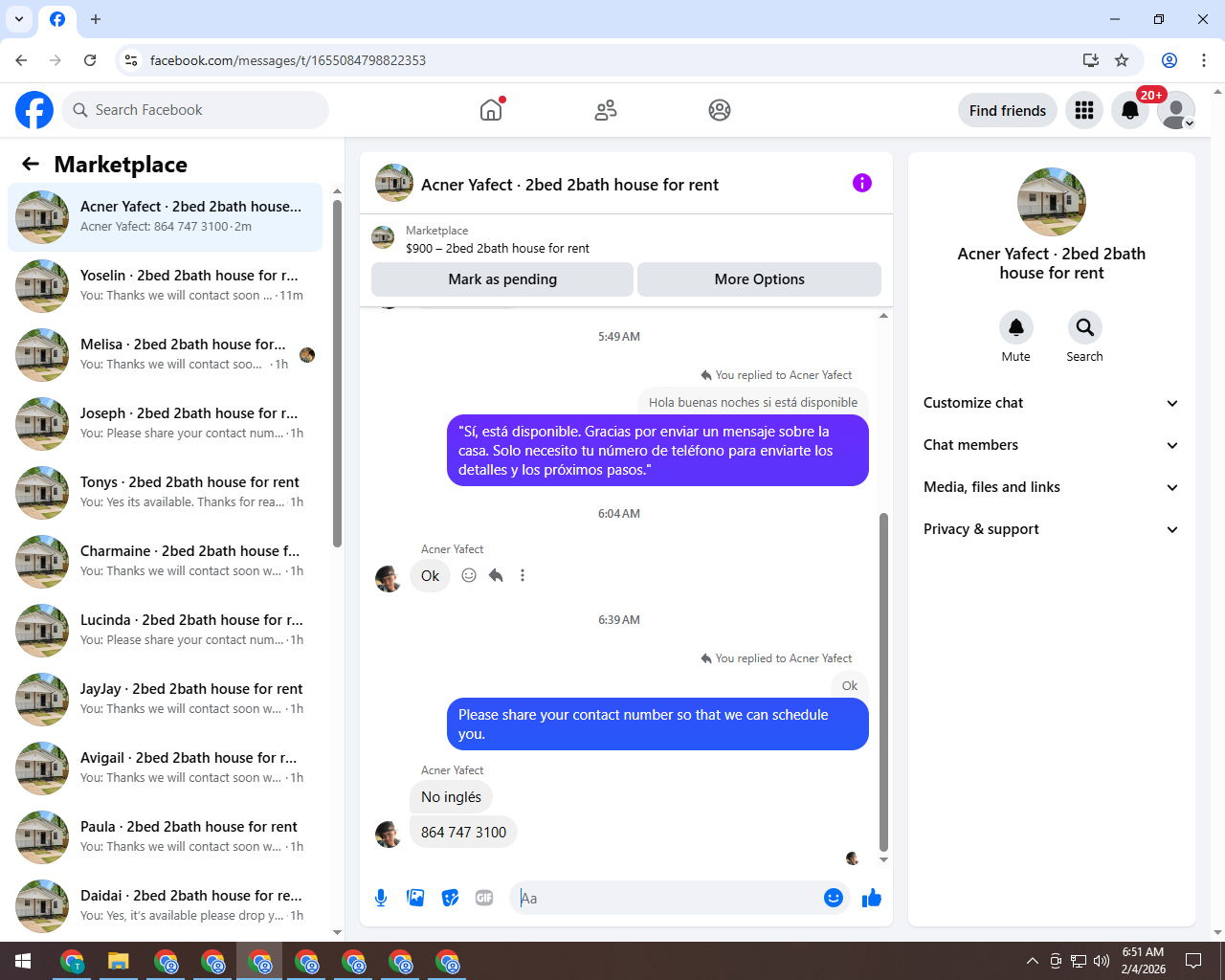This screenshot has width=1225, height=980.
Task: Open Avigail conversation in list
Action: (165, 768)
